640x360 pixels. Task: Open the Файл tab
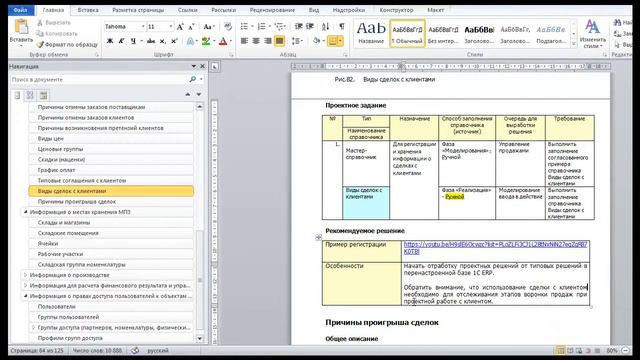[20, 10]
